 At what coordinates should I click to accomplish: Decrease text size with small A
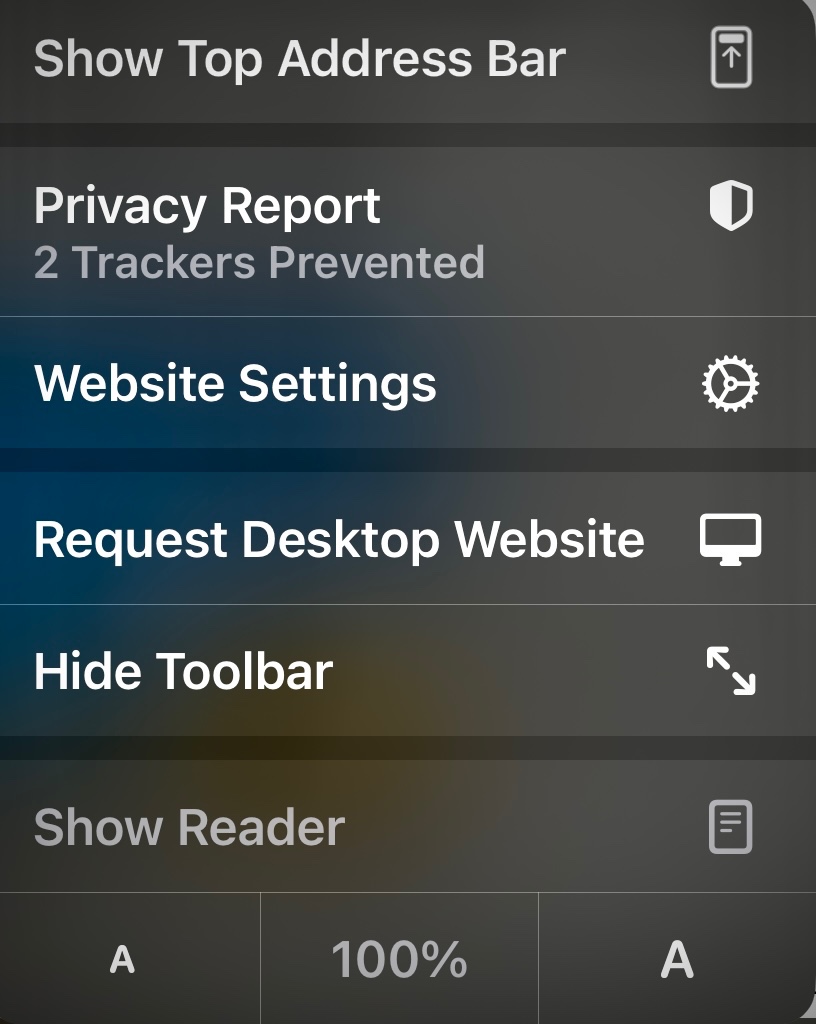[122, 960]
